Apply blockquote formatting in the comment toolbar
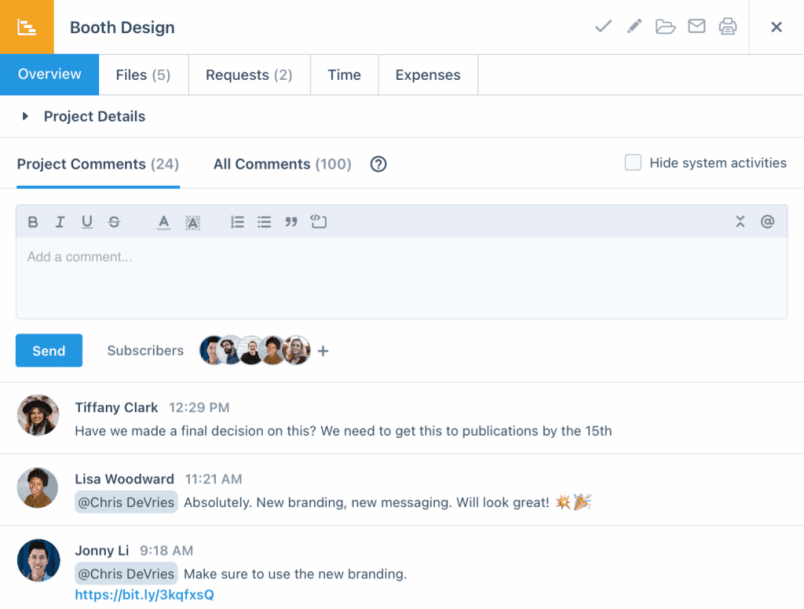 click(x=291, y=221)
